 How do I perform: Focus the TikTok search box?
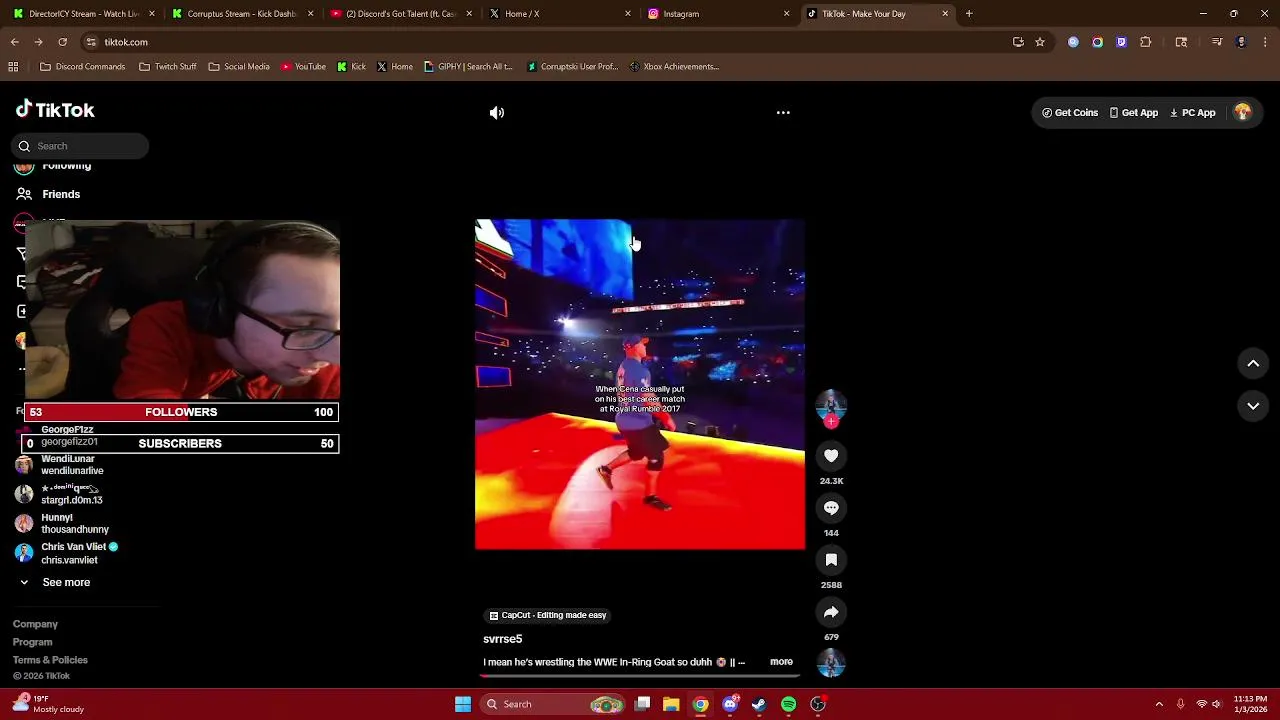click(80, 146)
